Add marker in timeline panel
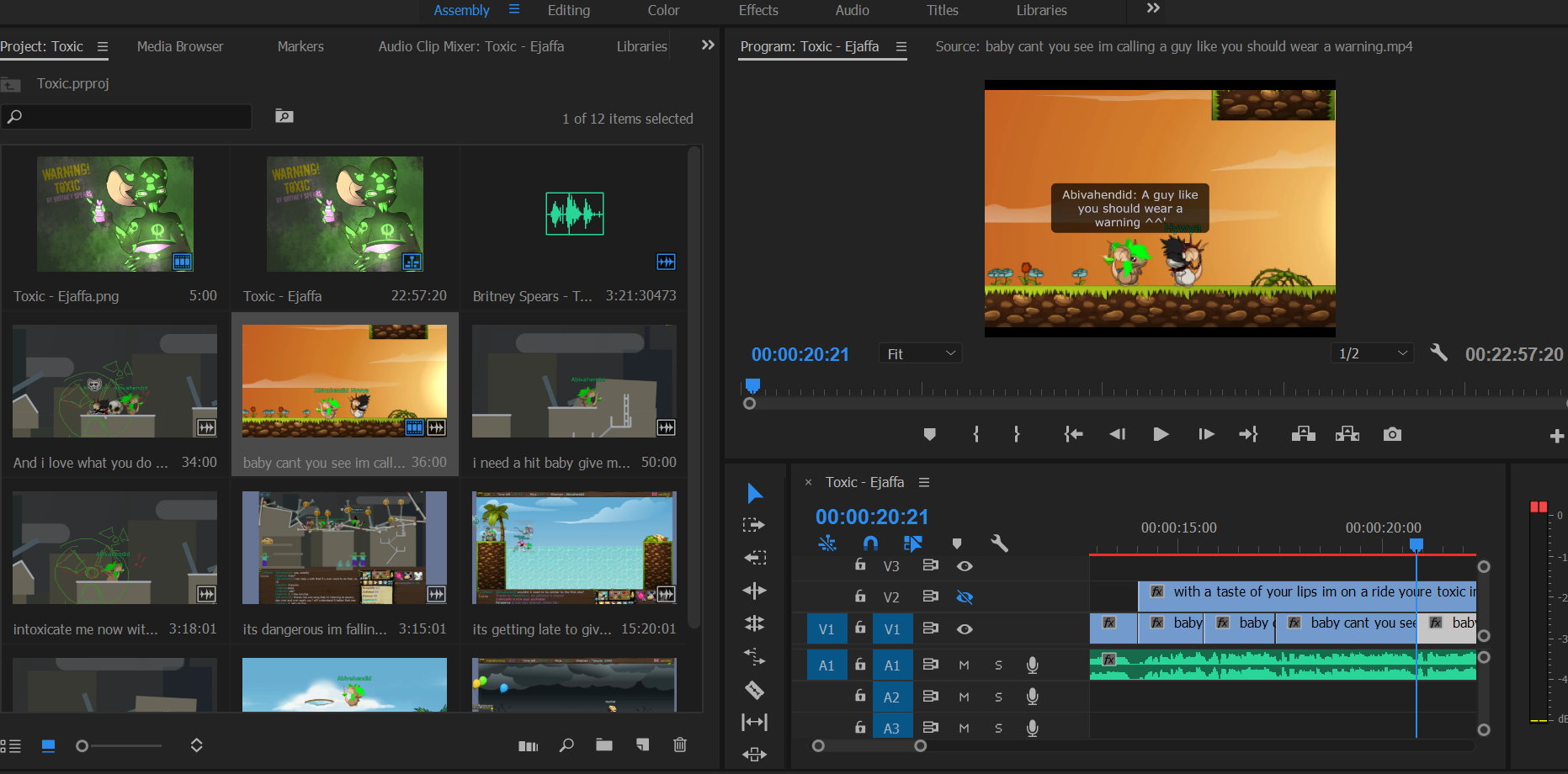 [x=957, y=543]
